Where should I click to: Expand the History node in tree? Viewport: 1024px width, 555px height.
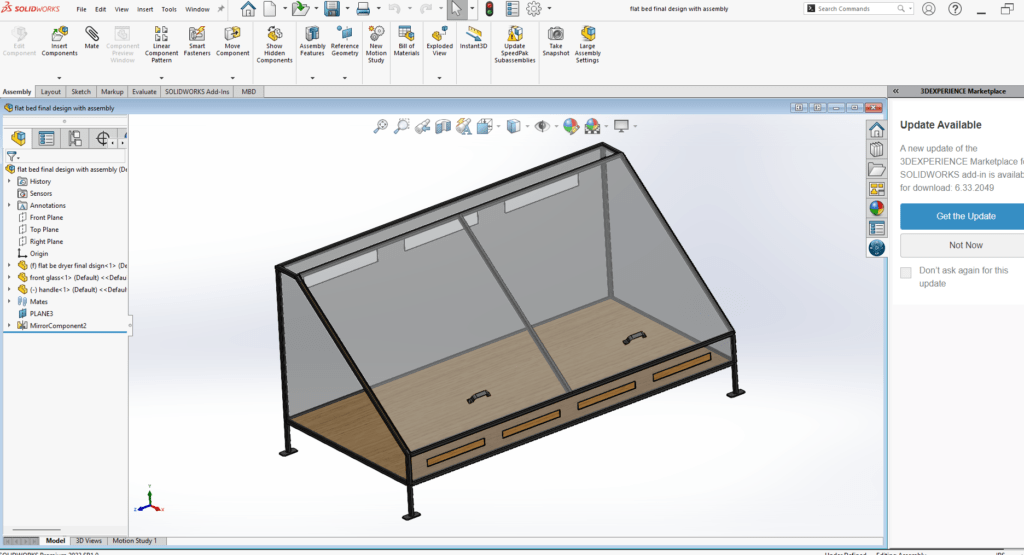(9, 181)
